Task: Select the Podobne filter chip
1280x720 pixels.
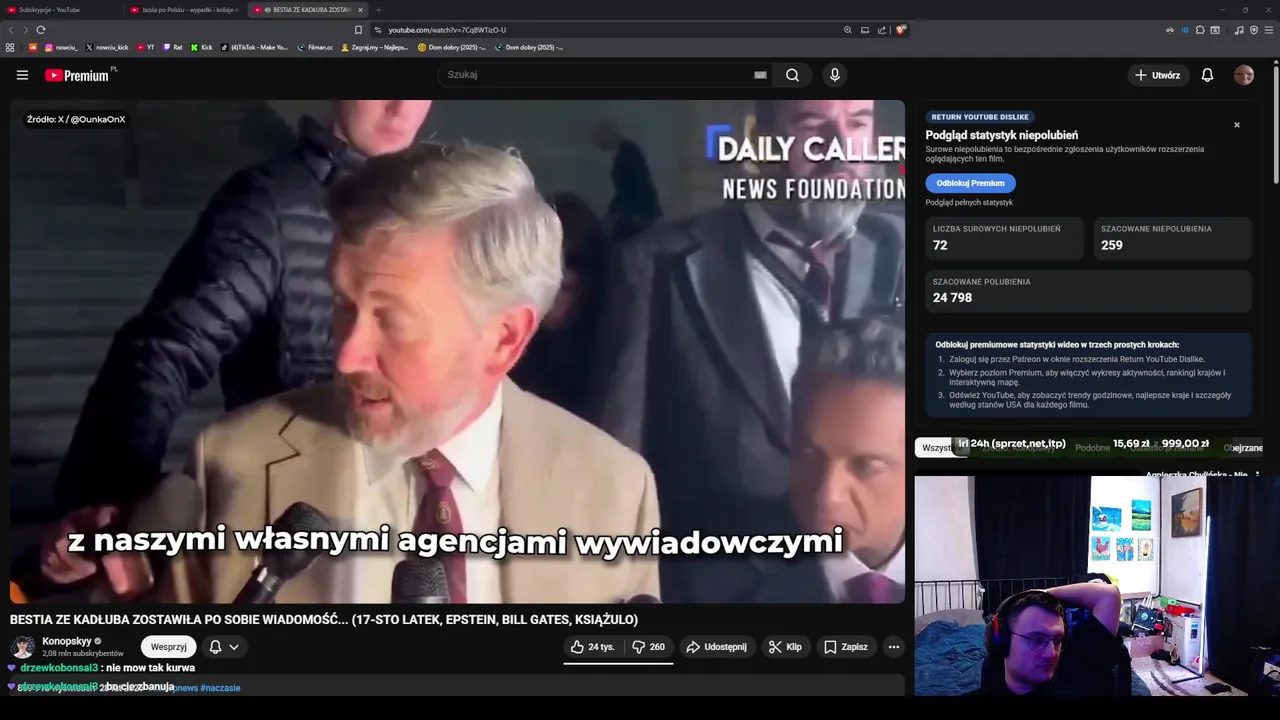Action: [1092, 448]
